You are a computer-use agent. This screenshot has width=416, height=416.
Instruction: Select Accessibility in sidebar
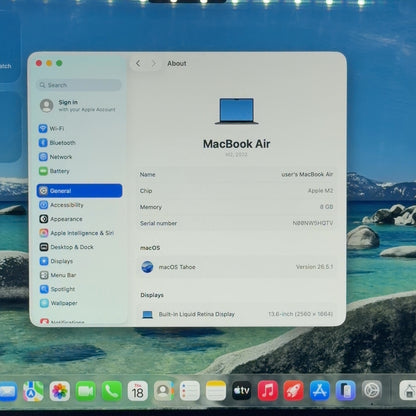tap(61, 205)
